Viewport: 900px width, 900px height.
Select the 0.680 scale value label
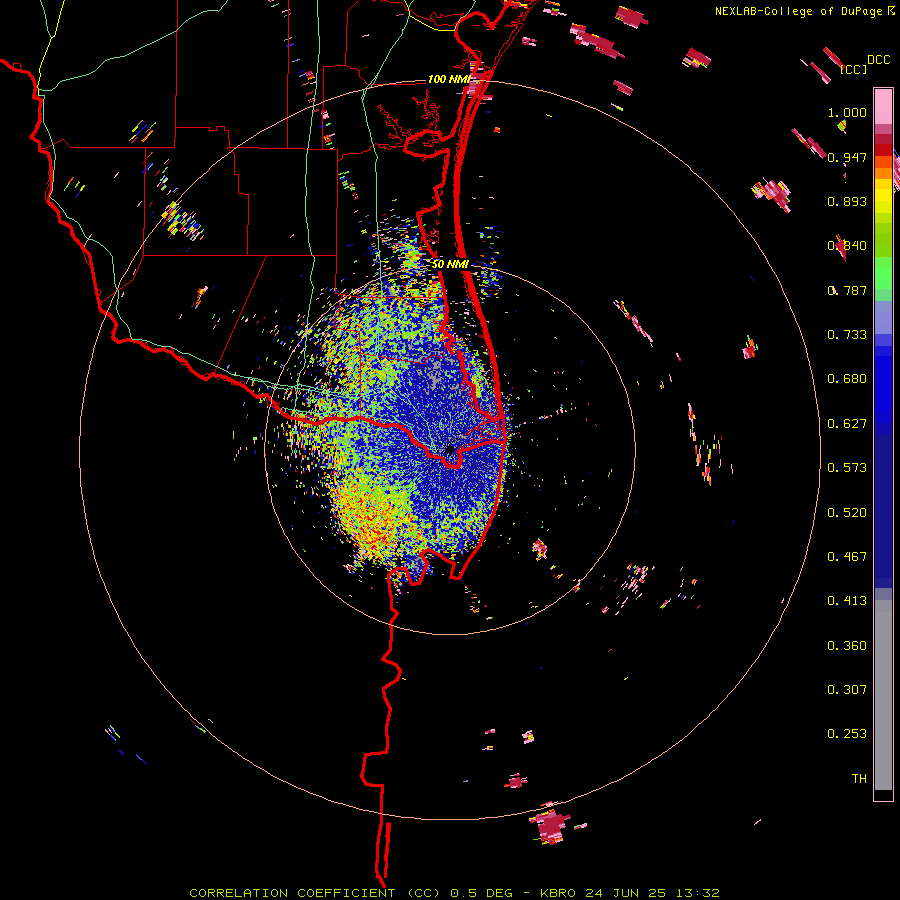pos(847,379)
